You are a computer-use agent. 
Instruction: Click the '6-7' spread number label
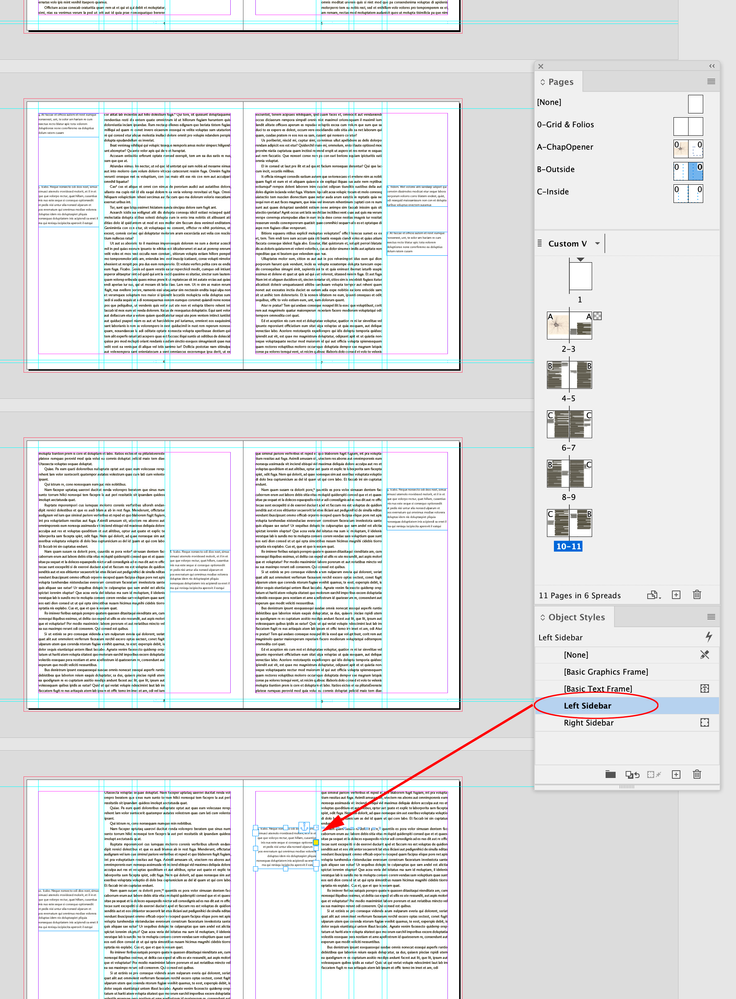pos(568,447)
